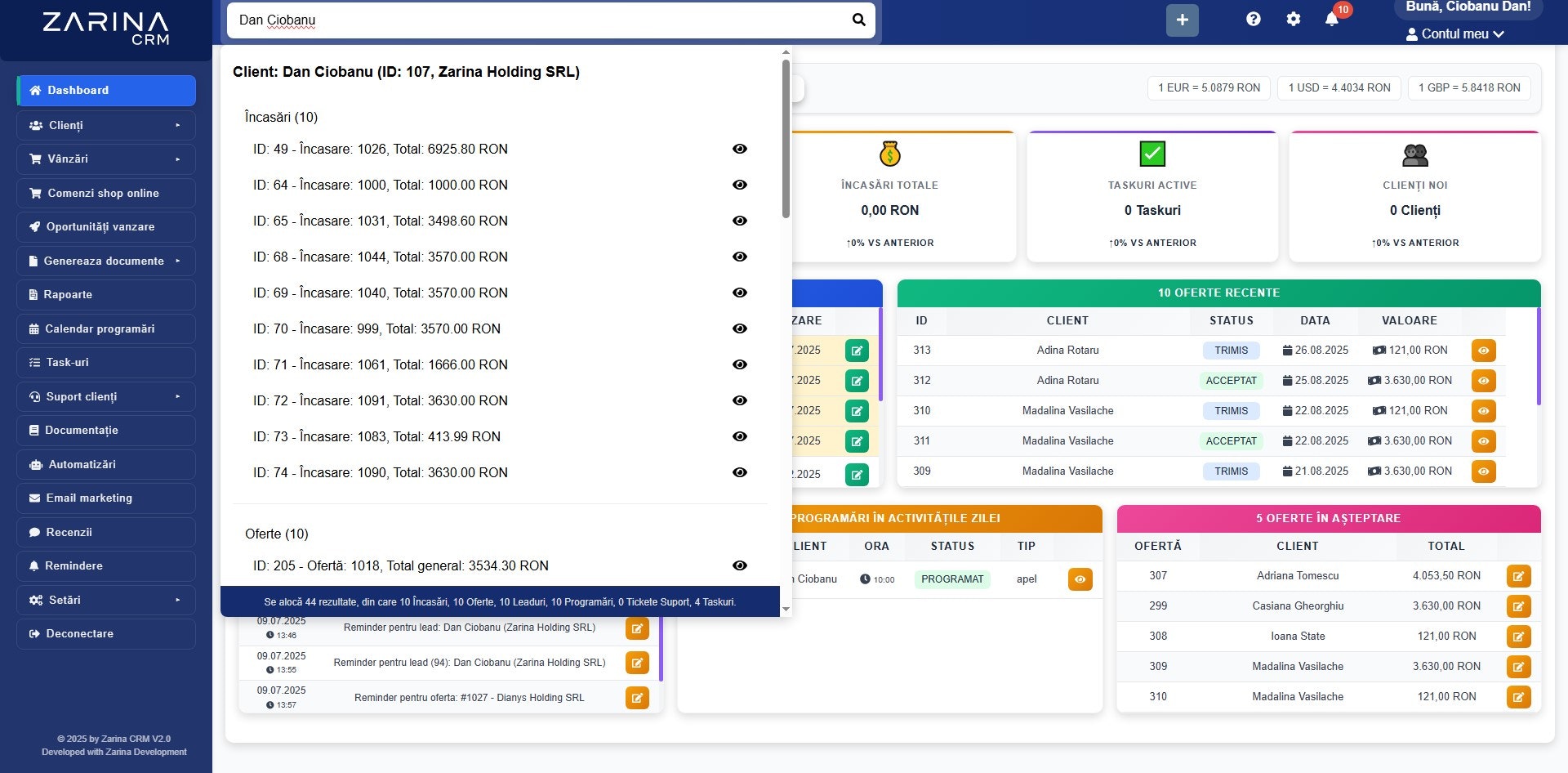View the PROGRAMAT apel entry

click(x=1080, y=579)
